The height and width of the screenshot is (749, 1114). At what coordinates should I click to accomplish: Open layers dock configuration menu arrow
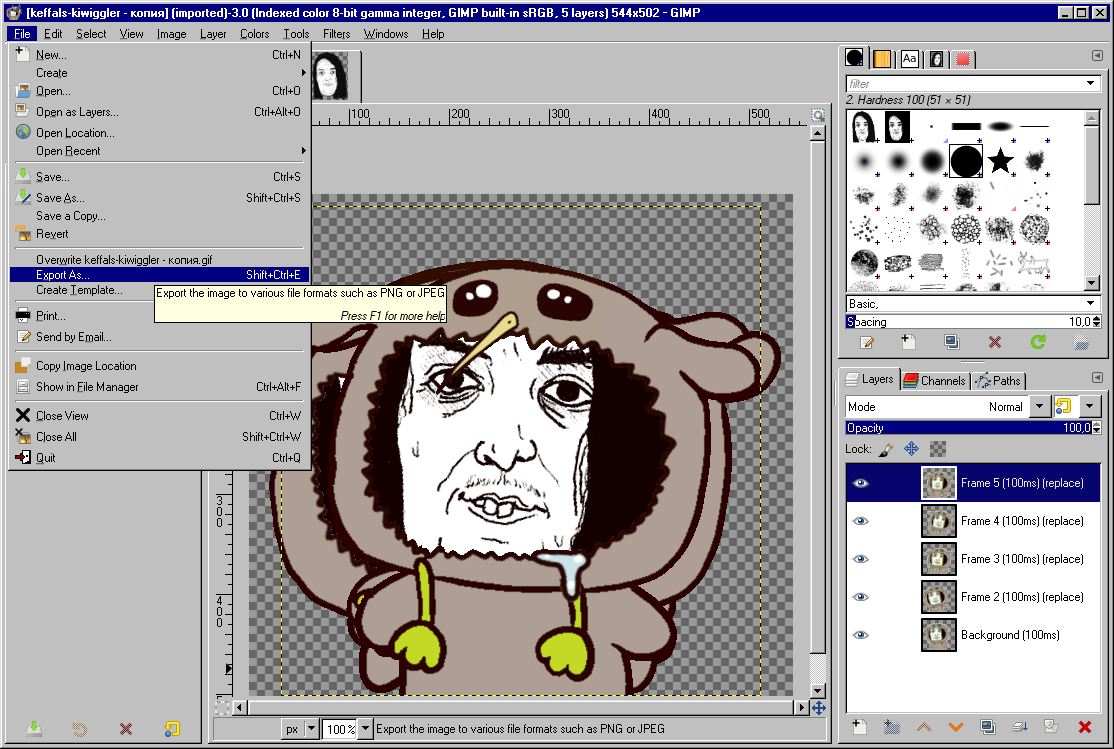[1097, 377]
